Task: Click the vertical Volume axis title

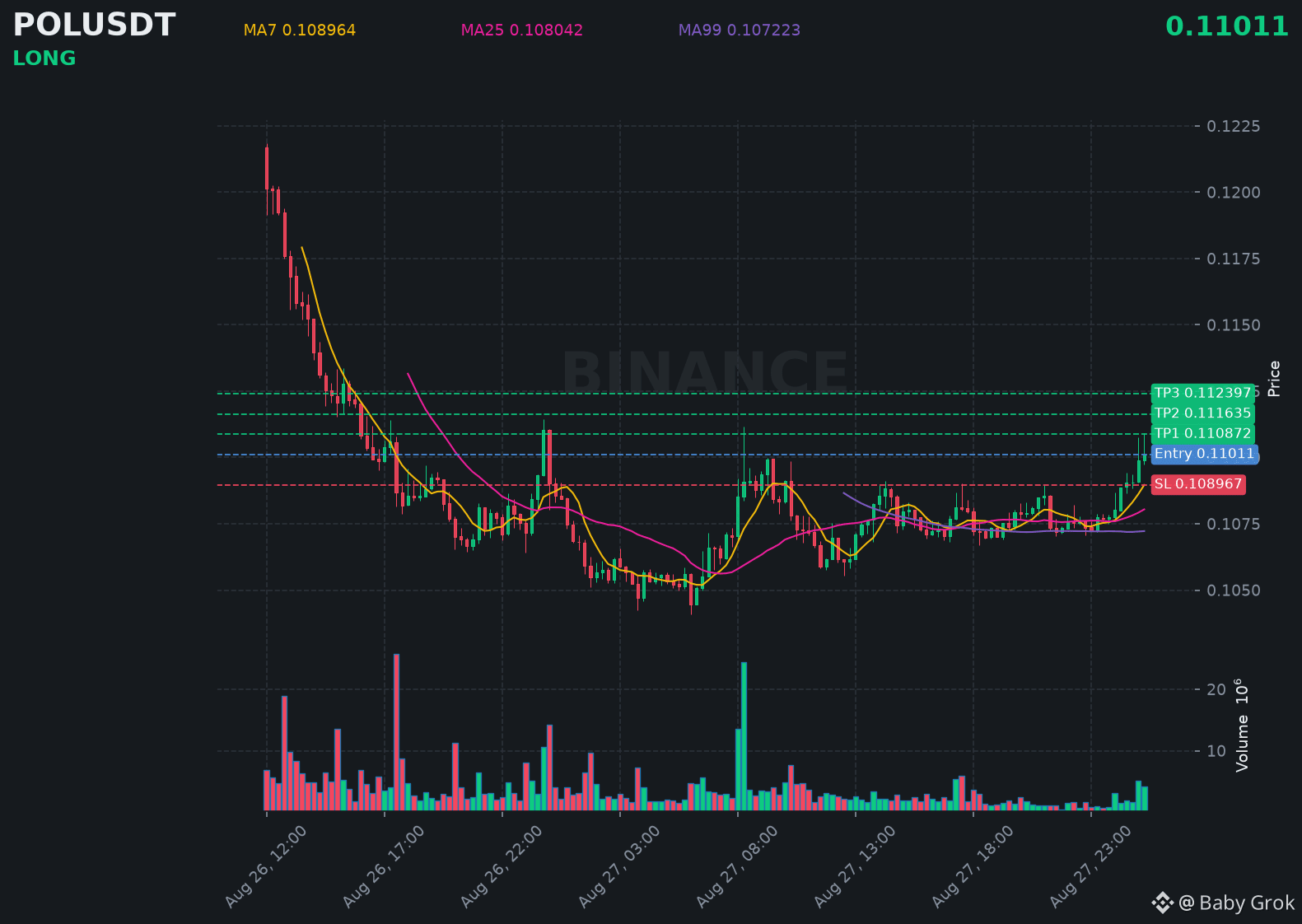Action: tap(1241, 726)
